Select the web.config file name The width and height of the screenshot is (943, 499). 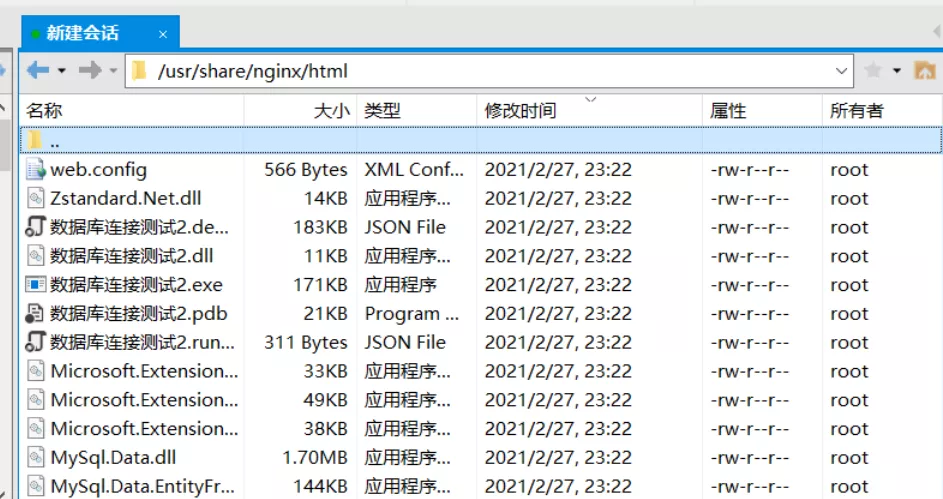(99, 170)
